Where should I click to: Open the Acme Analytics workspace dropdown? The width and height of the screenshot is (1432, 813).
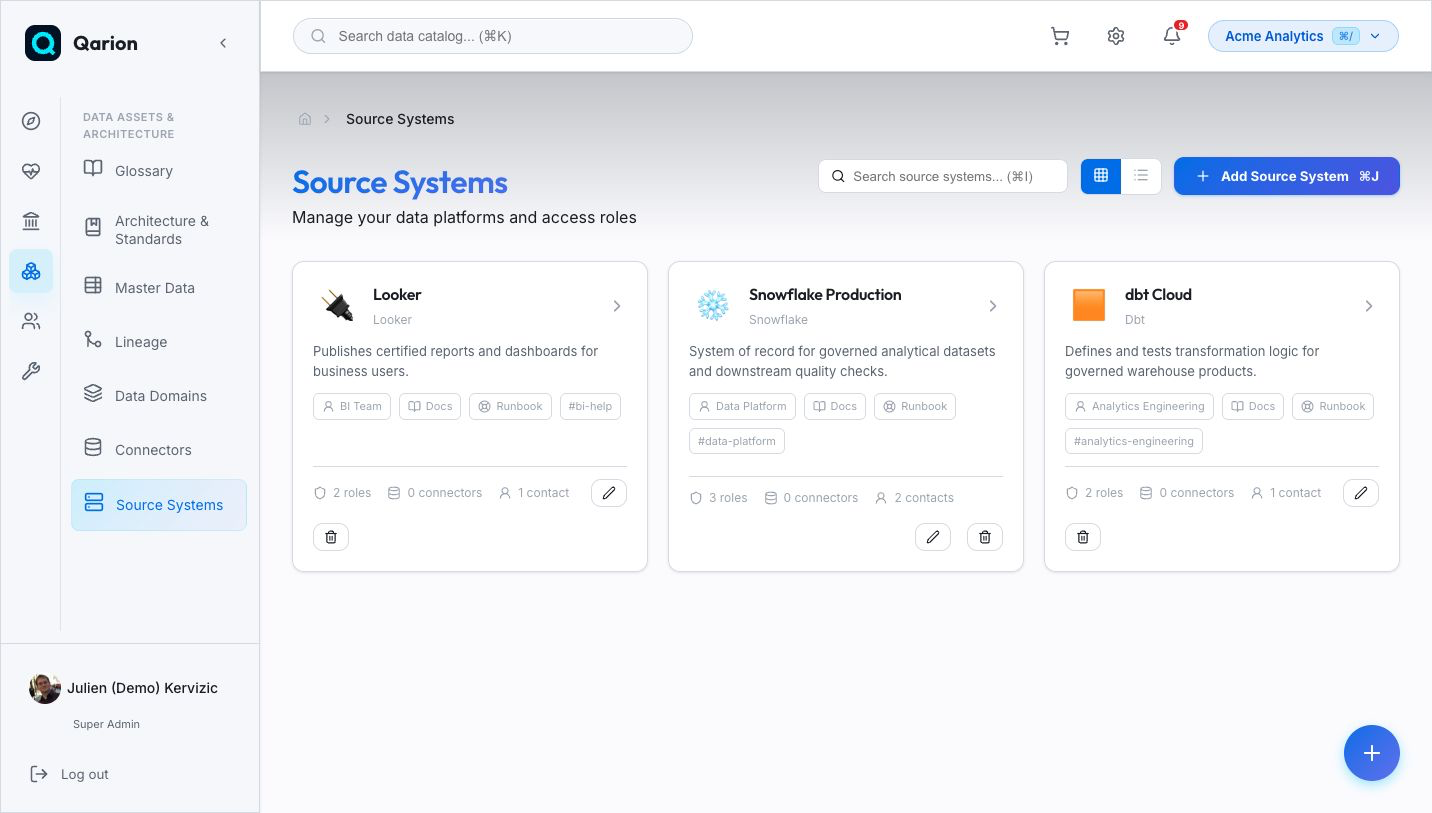pyautogui.click(x=1303, y=36)
